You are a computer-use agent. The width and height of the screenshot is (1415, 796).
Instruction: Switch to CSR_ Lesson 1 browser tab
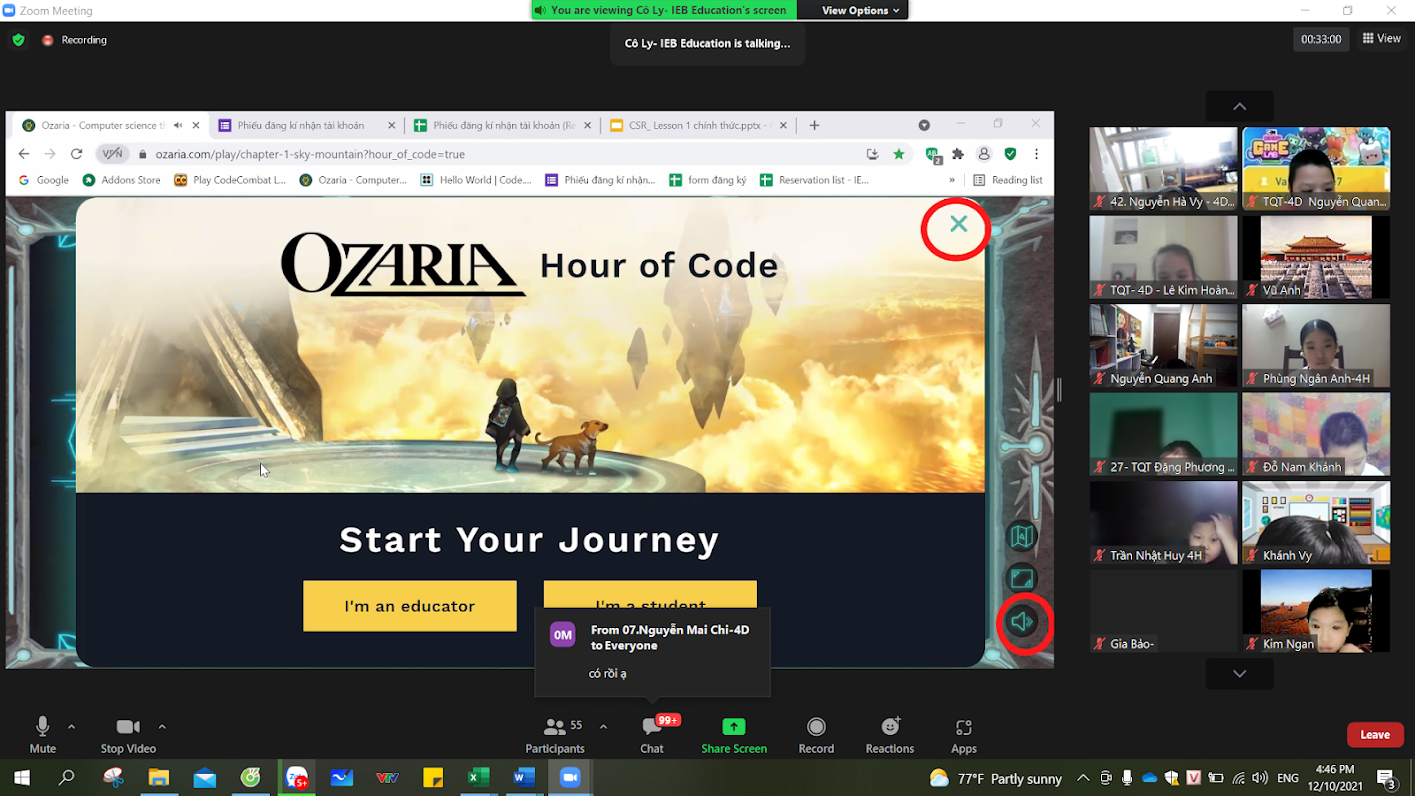pos(693,125)
